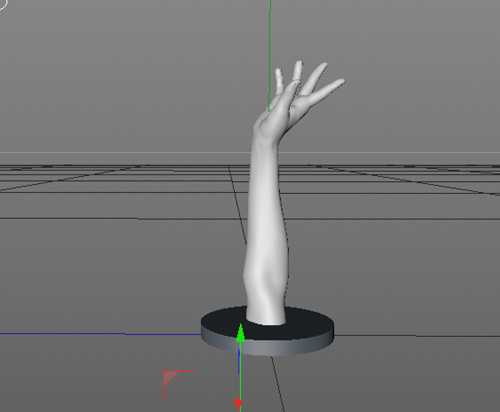The image size is (500, 412).
Task: Click the red axis dot handle
Action: (238, 403)
